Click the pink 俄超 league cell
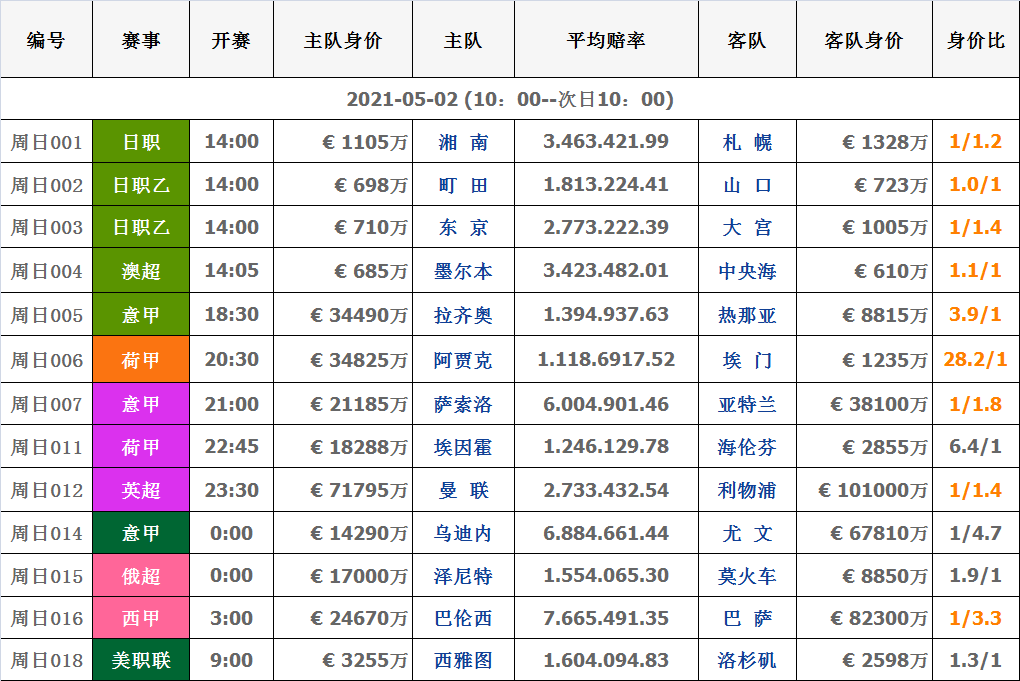The image size is (1020, 681). pos(141,576)
